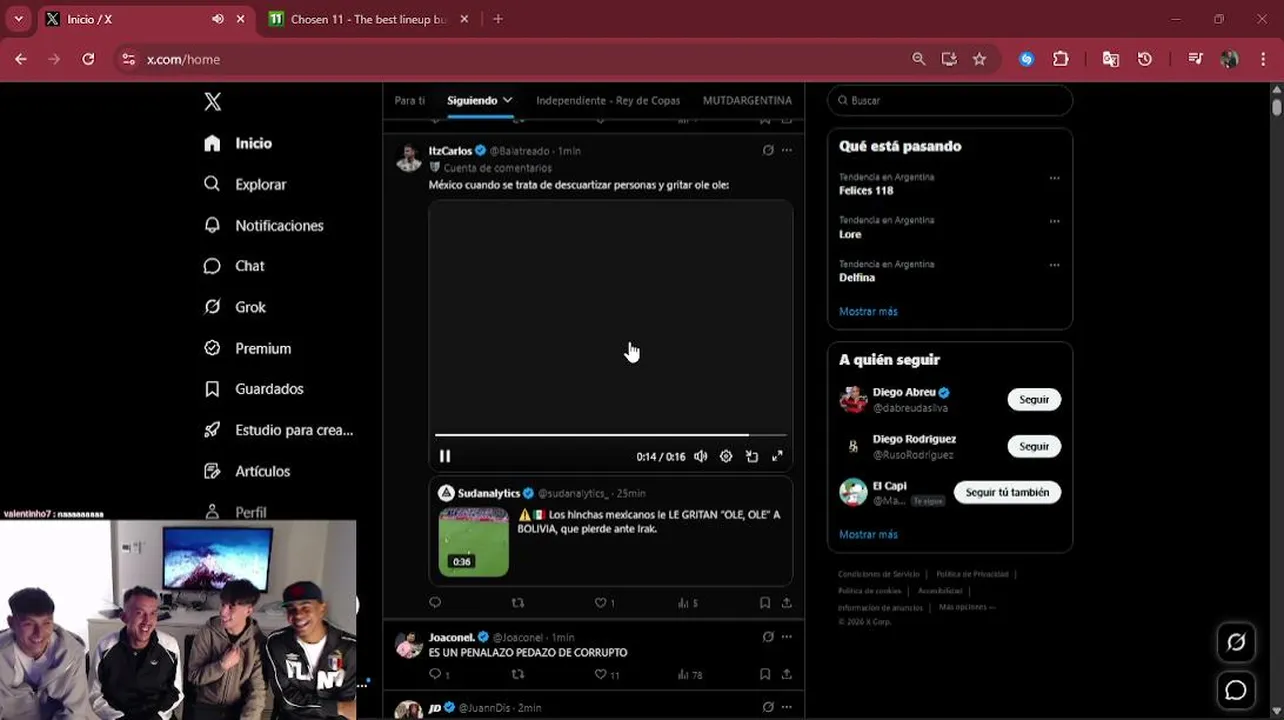Mute the Inicio / X tab audio
The width and height of the screenshot is (1284, 720).
(218, 19)
